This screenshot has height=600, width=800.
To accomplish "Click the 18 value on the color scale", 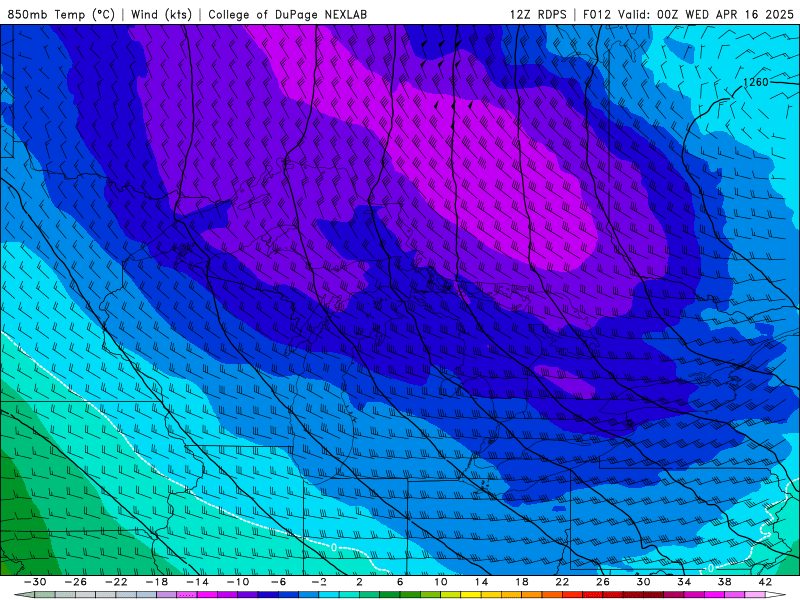I will [521, 582].
